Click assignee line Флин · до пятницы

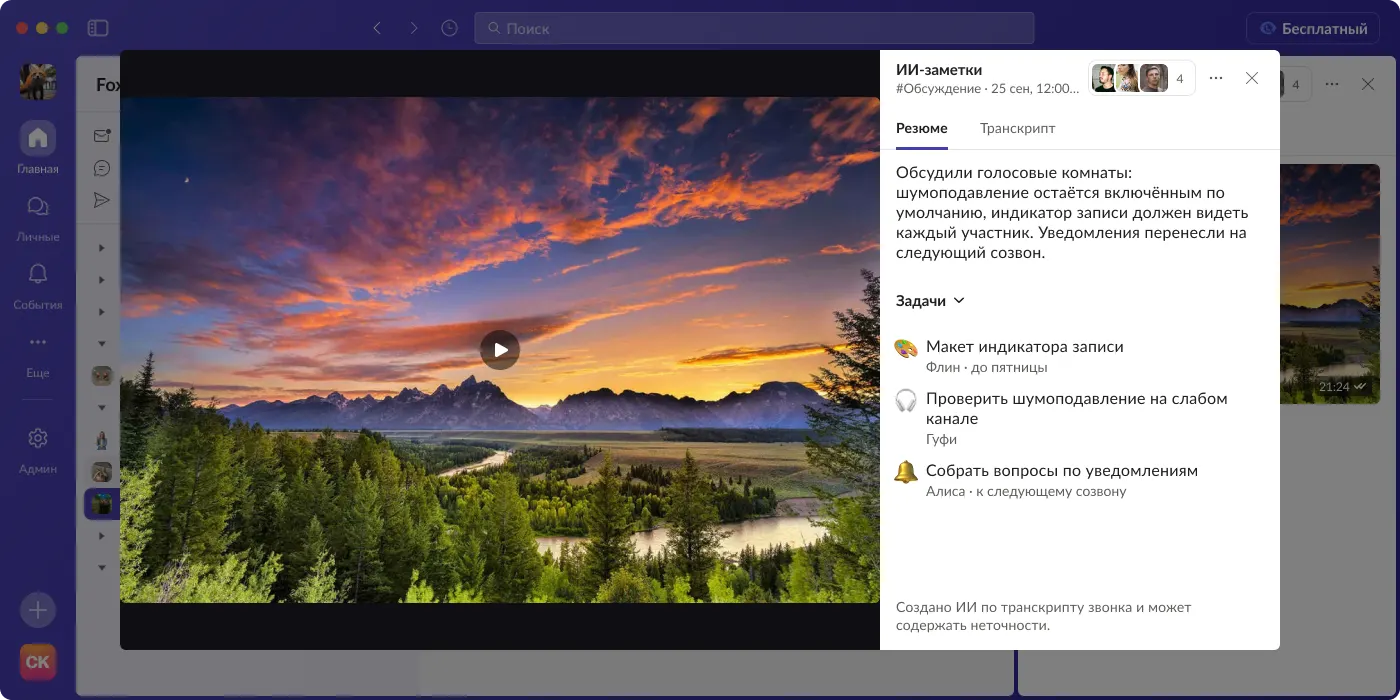click(x=987, y=367)
